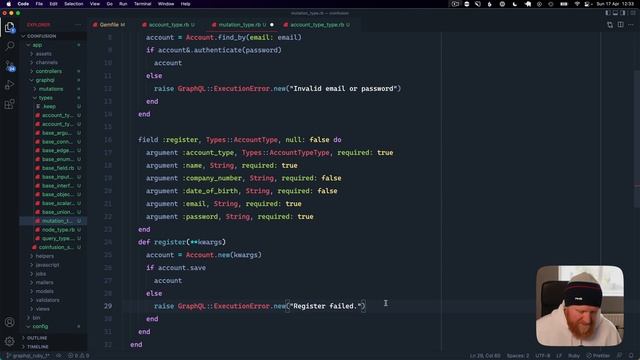Open the Go menu

(x=109, y=4)
